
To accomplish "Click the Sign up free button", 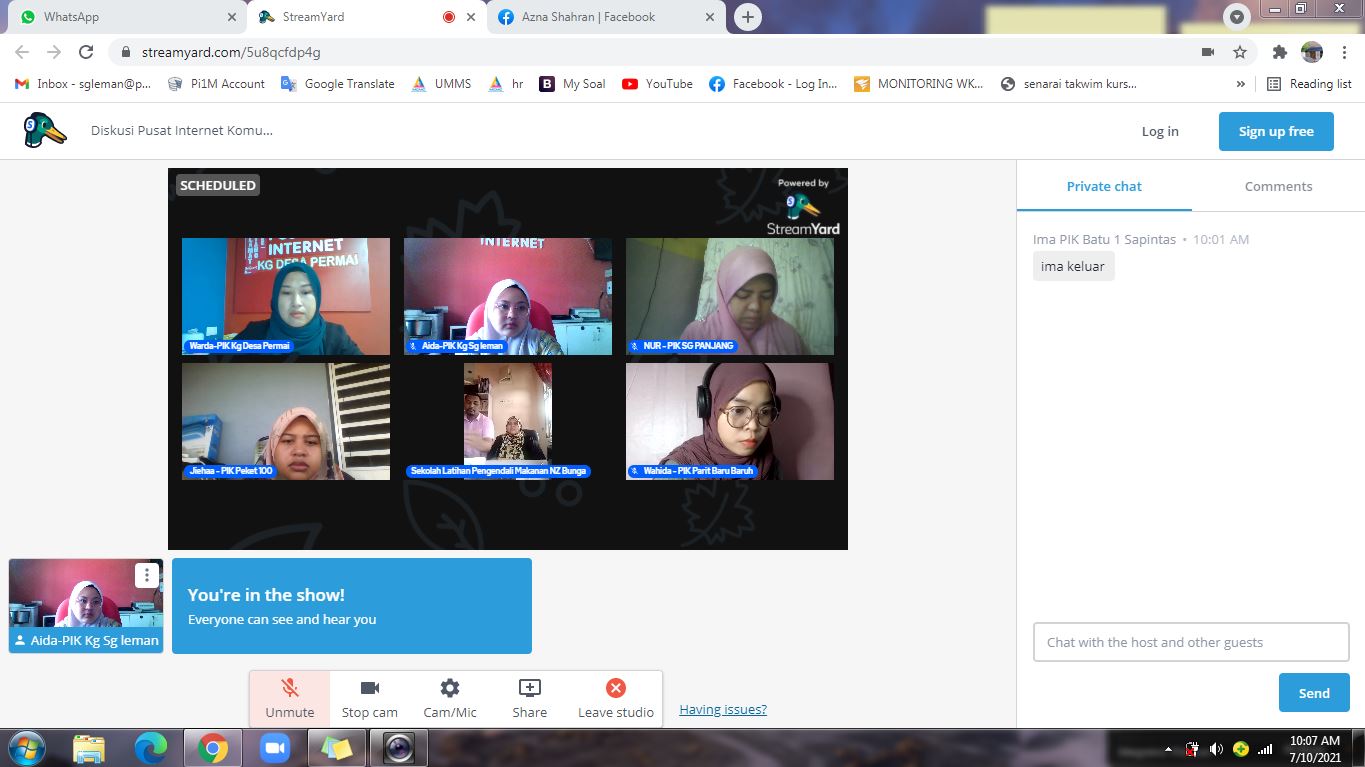I will [1275, 131].
